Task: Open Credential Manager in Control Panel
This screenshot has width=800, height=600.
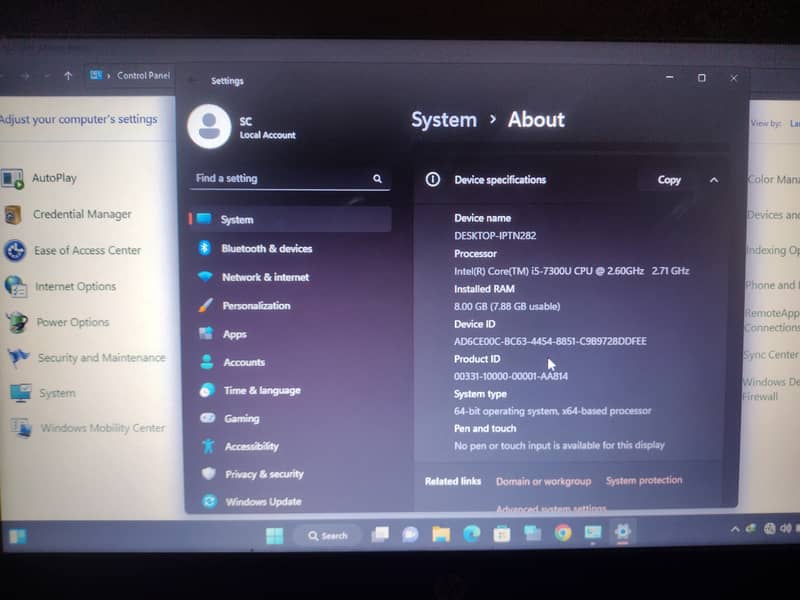Action: pyautogui.click(x=68, y=214)
